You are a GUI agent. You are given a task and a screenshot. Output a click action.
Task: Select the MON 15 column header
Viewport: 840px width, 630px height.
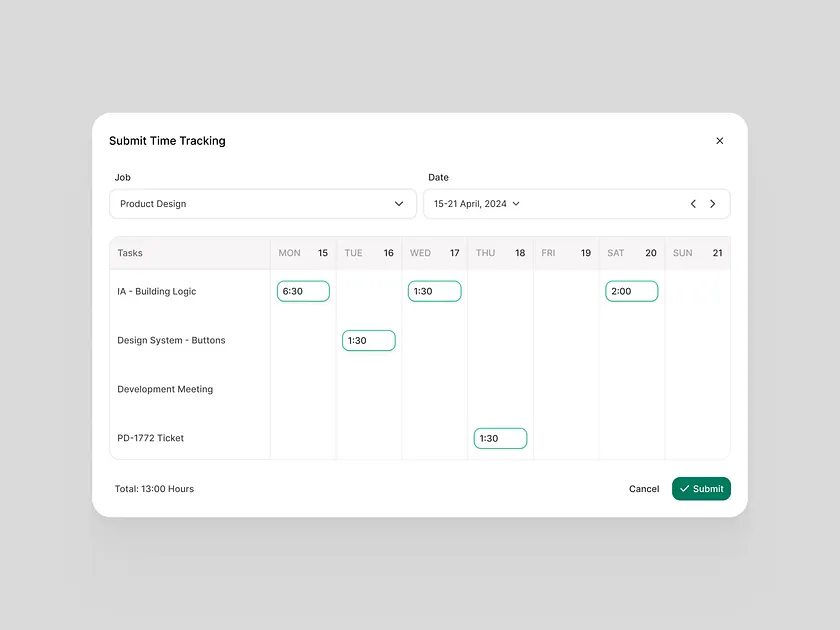point(303,253)
